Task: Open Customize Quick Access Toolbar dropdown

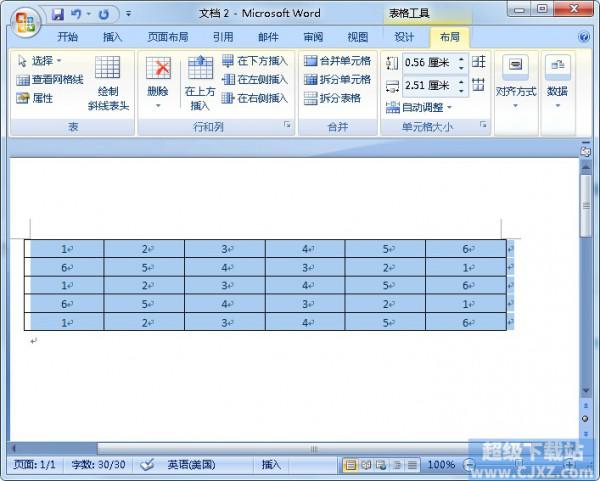Action: click(129, 14)
